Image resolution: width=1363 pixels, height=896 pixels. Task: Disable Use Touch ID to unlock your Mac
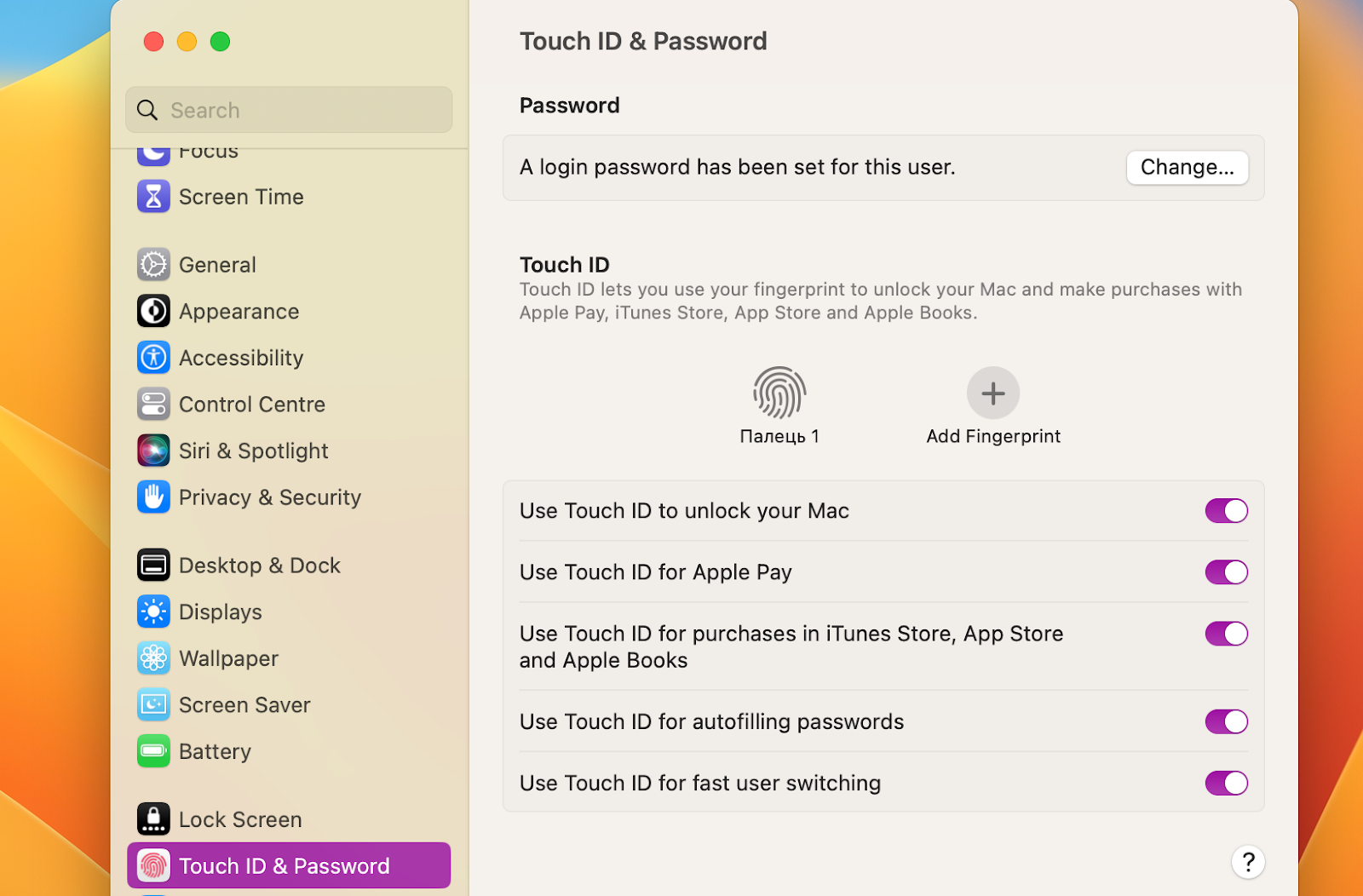(1227, 510)
